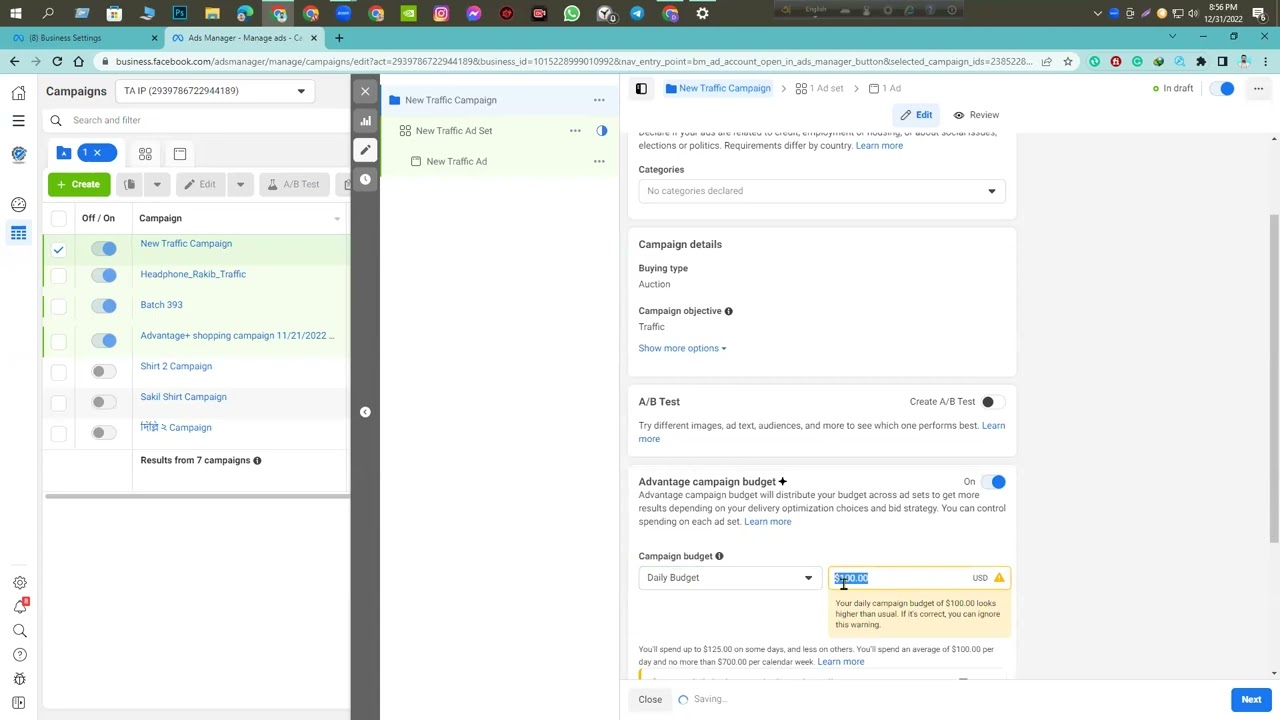Open sidebar settings gear icon
Screen dimensions: 1280x720
19,583
